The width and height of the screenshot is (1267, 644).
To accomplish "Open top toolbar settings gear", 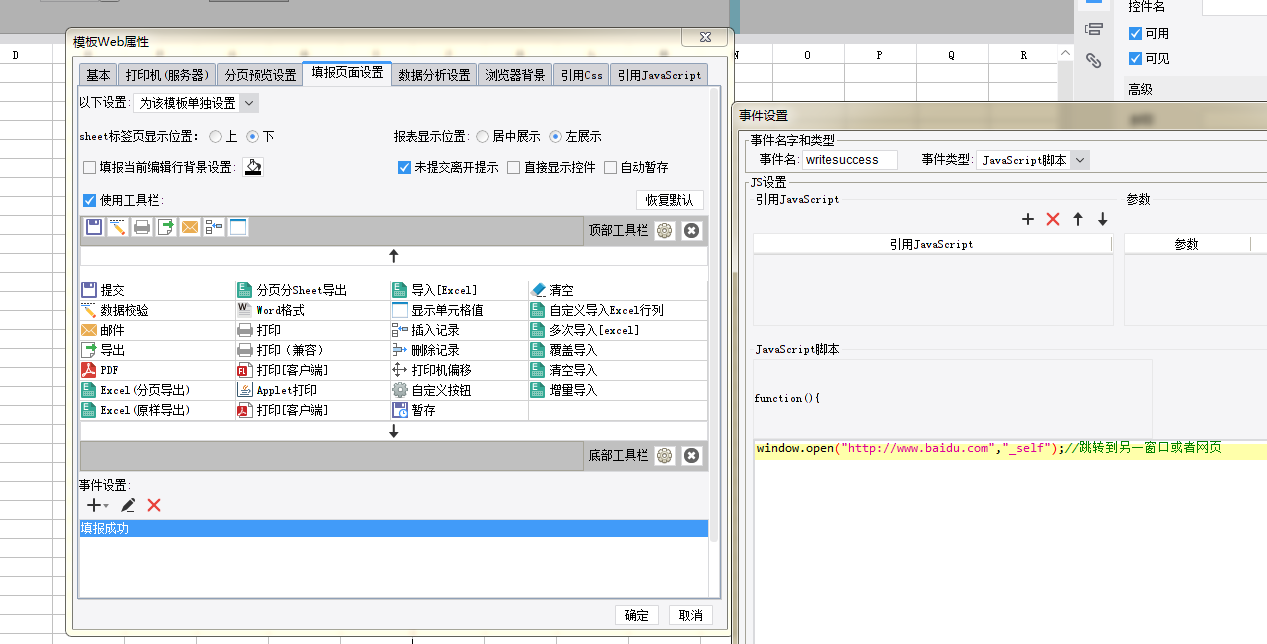I will (664, 231).
